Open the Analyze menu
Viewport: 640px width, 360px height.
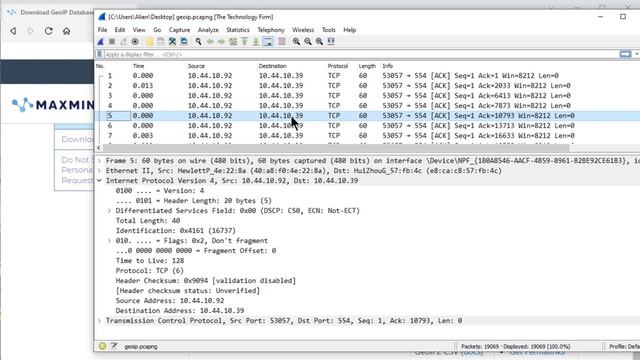point(208,30)
